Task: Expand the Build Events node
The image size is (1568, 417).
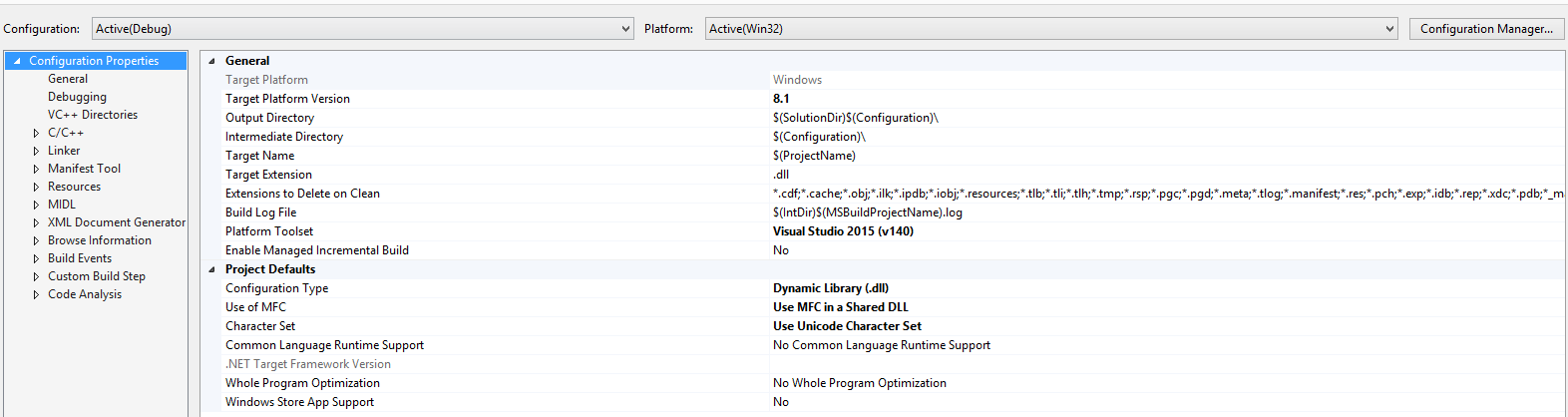Action: click(37, 258)
